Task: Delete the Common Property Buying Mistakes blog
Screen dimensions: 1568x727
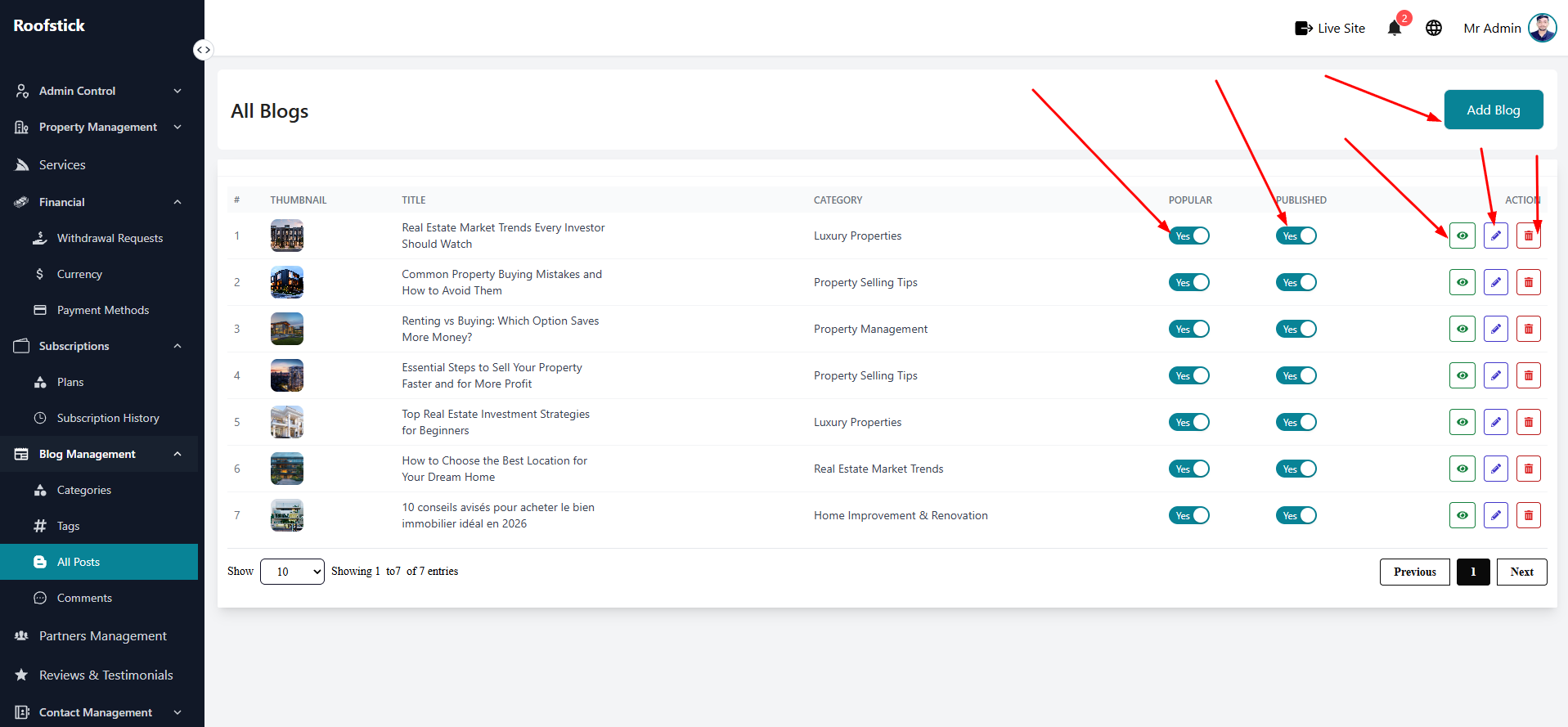Action: click(x=1529, y=282)
